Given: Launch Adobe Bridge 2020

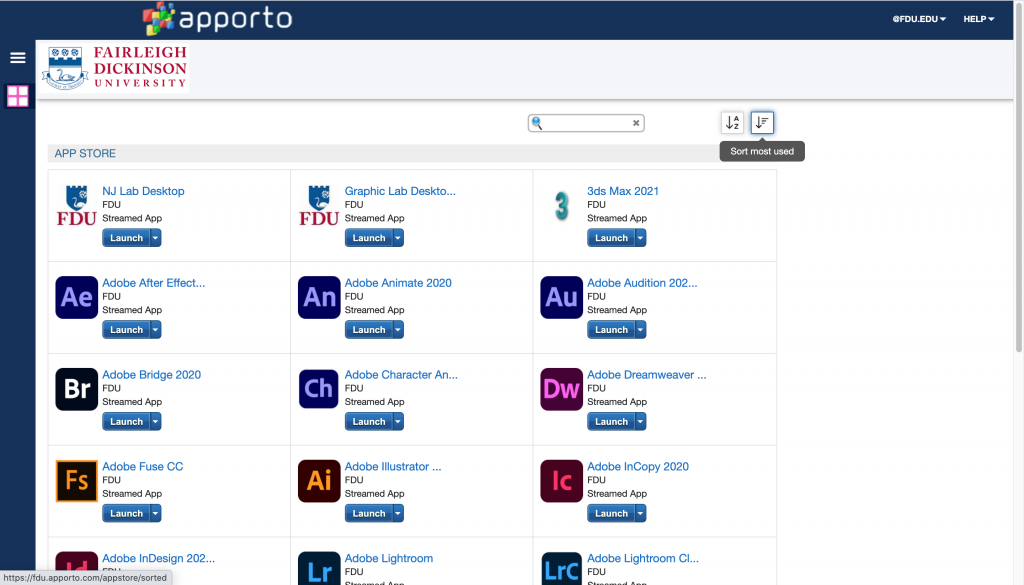Looking at the screenshot, I should point(126,422).
